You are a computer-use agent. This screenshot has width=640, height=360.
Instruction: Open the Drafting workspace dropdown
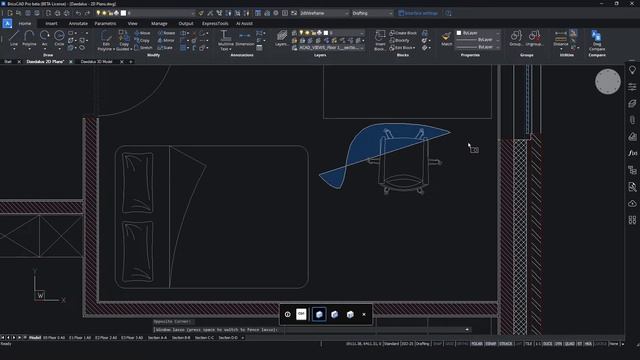point(372,13)
